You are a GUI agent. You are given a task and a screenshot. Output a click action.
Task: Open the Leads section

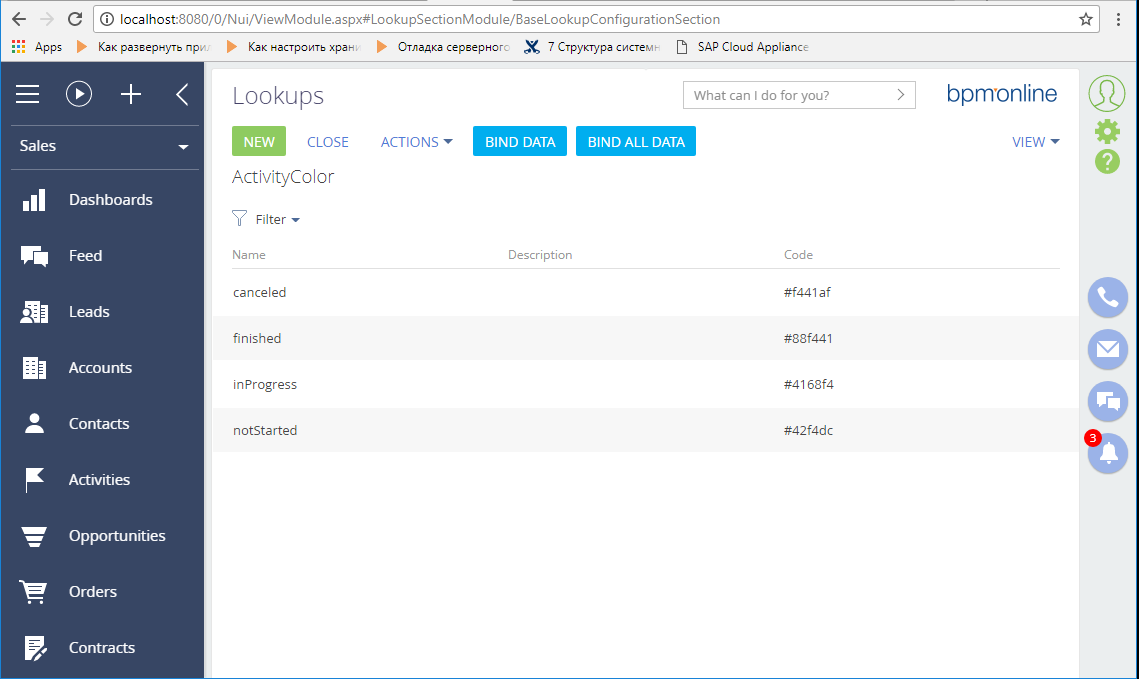point(89,312)
